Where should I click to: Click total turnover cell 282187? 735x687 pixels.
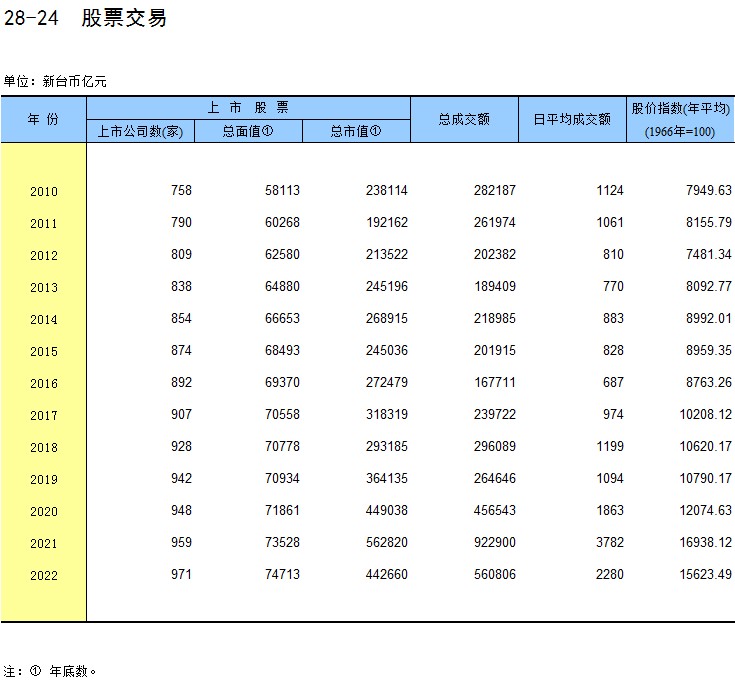click(x=495, y=190)
